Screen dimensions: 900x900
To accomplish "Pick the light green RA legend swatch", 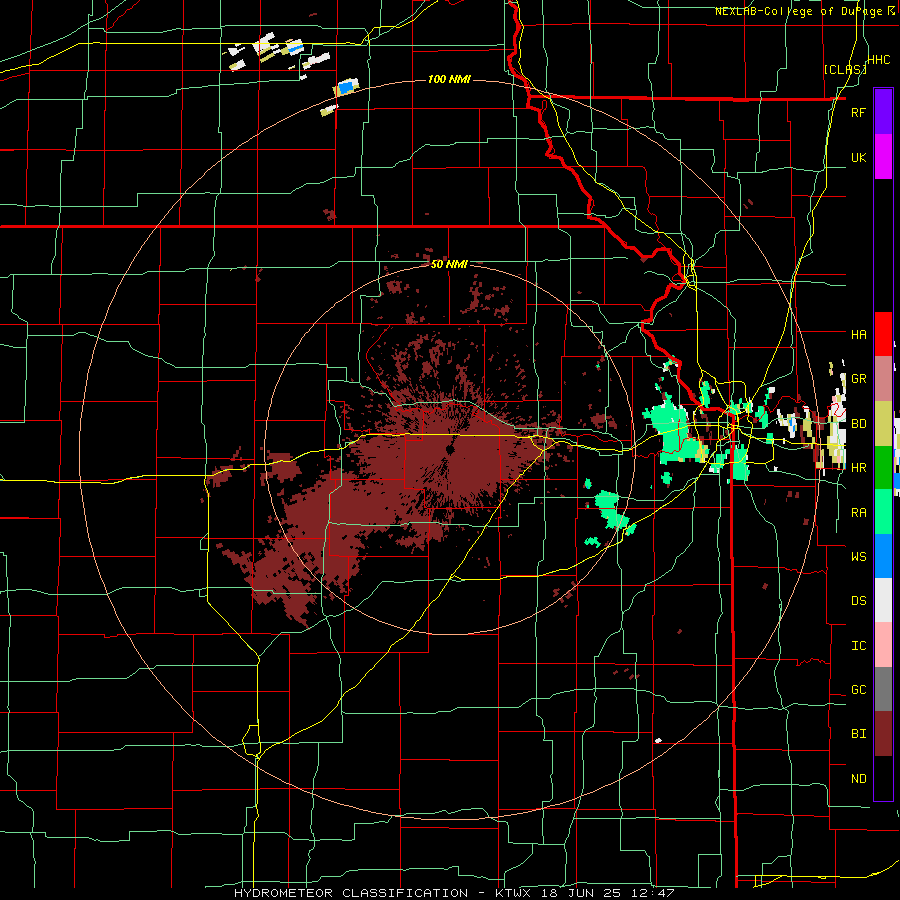I will [883, 512].
